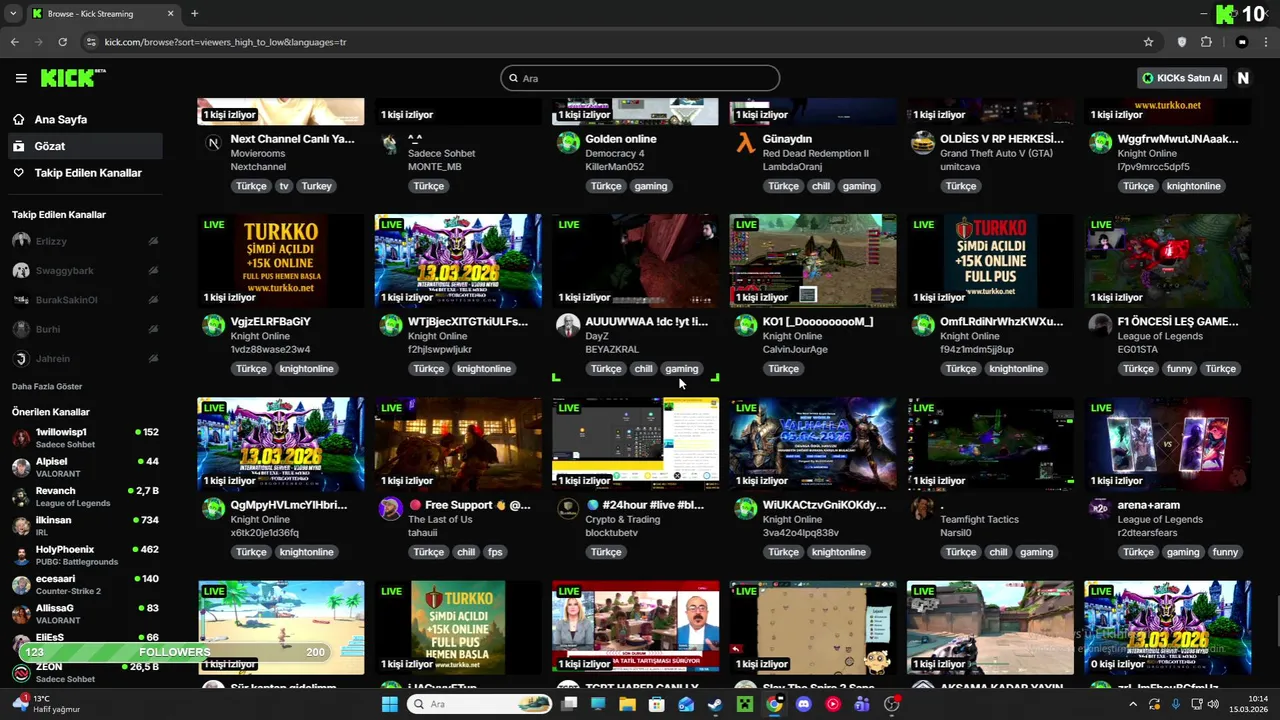This screenshot has height=720, width=1280.
Task: Open #24hour #live crypto stream thumbnail
Action: click(635, 443)
